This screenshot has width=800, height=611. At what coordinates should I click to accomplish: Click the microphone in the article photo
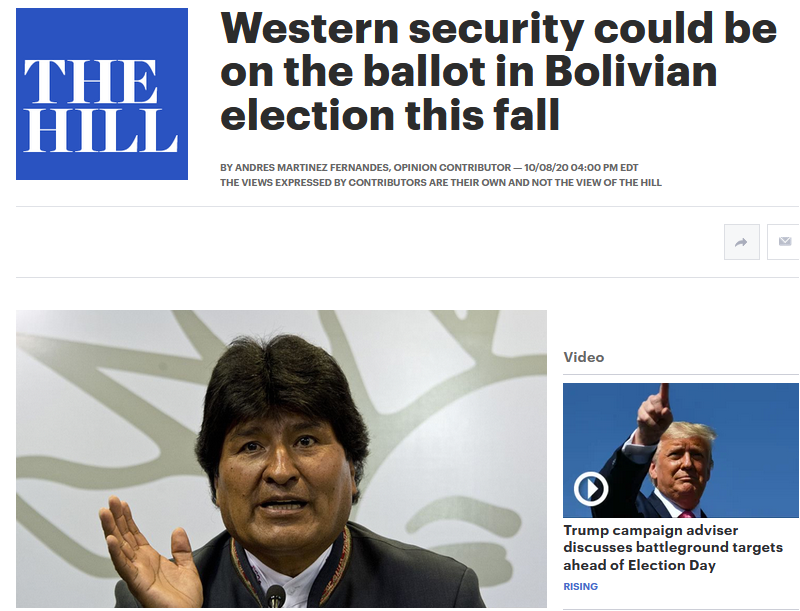pos(276,597)
